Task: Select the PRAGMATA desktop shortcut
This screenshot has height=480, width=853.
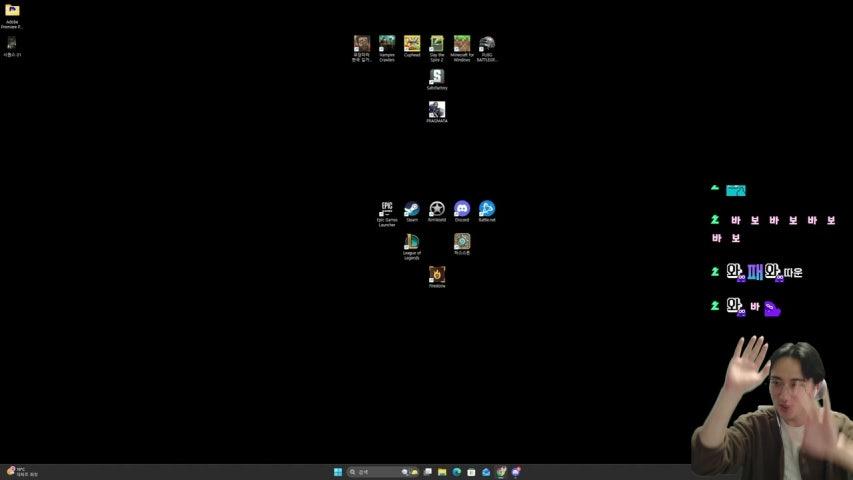Action: [x=437, y=112]
